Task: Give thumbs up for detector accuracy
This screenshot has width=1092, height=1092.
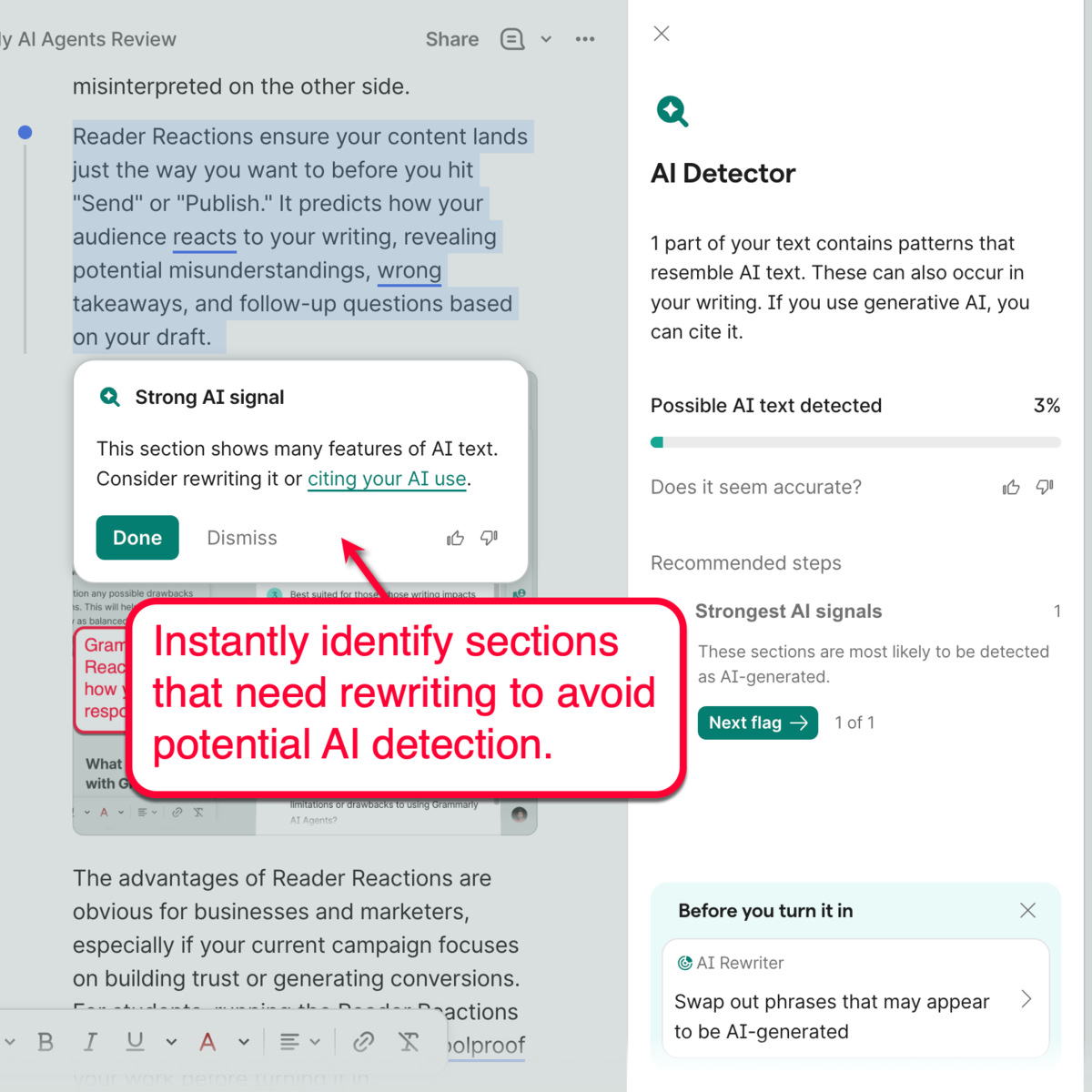Action: click(1011, 488)
